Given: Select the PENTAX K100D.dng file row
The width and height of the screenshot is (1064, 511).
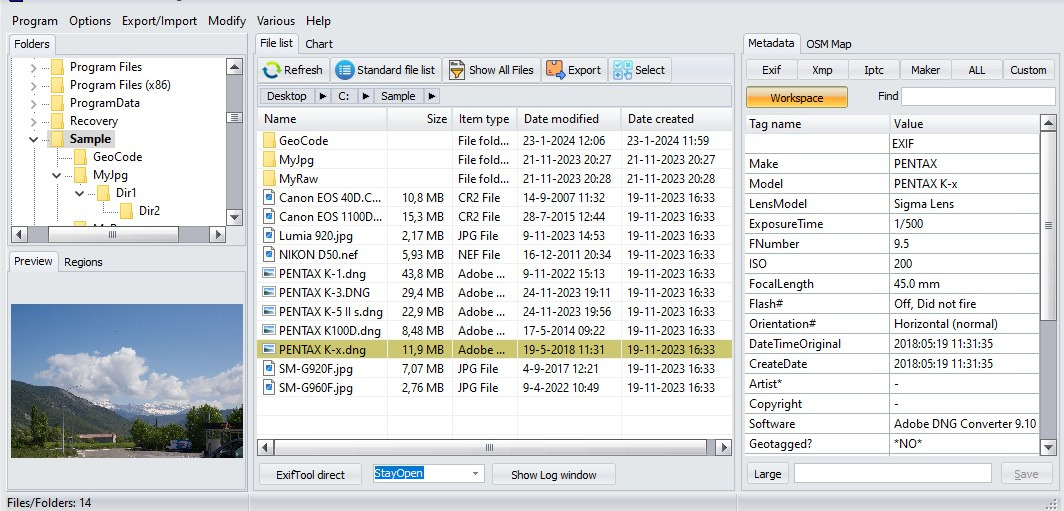Looking at the screenshot, I should pos(495,331).
